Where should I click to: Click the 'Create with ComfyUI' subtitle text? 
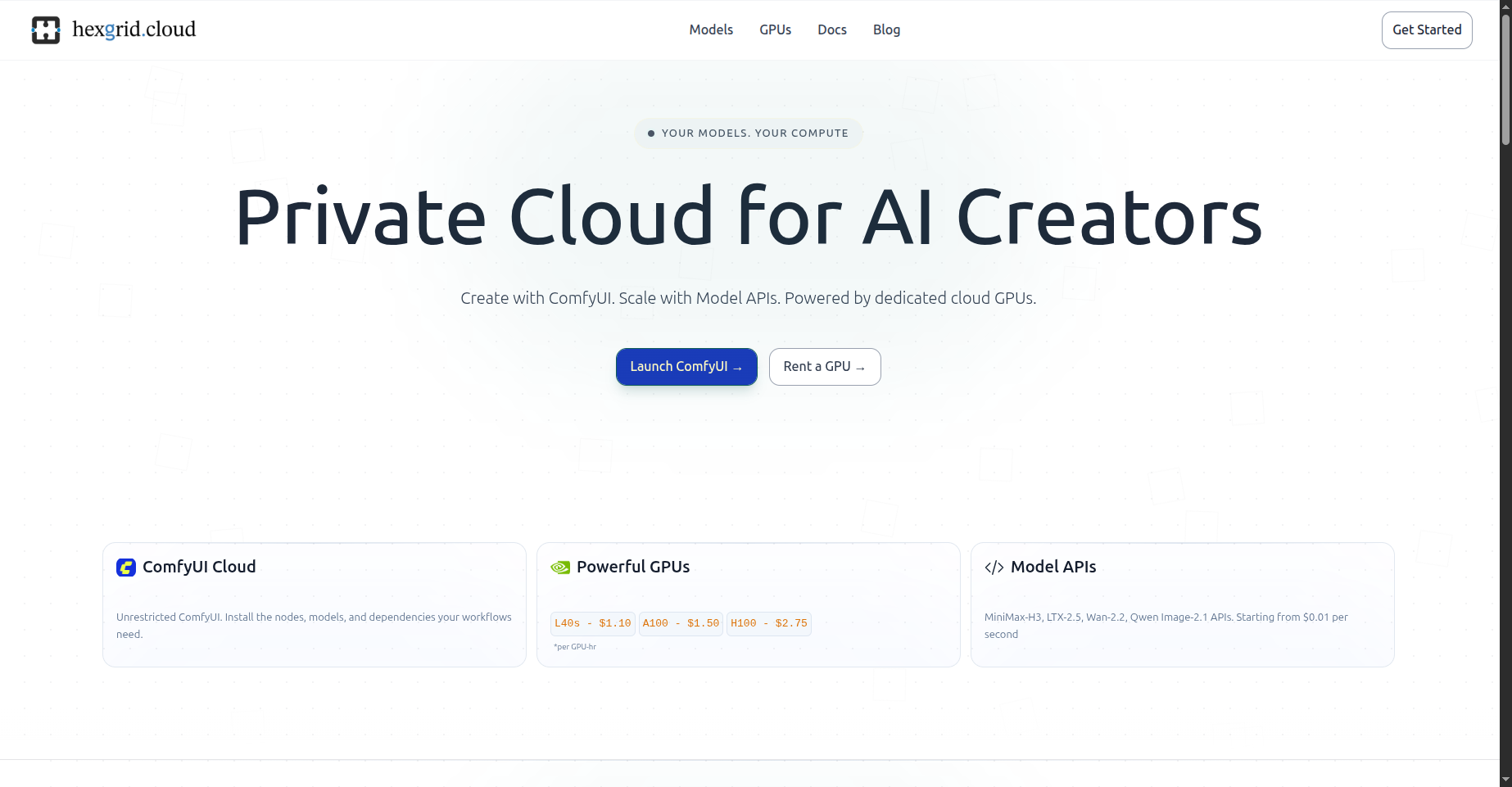(x=749, y=298)
